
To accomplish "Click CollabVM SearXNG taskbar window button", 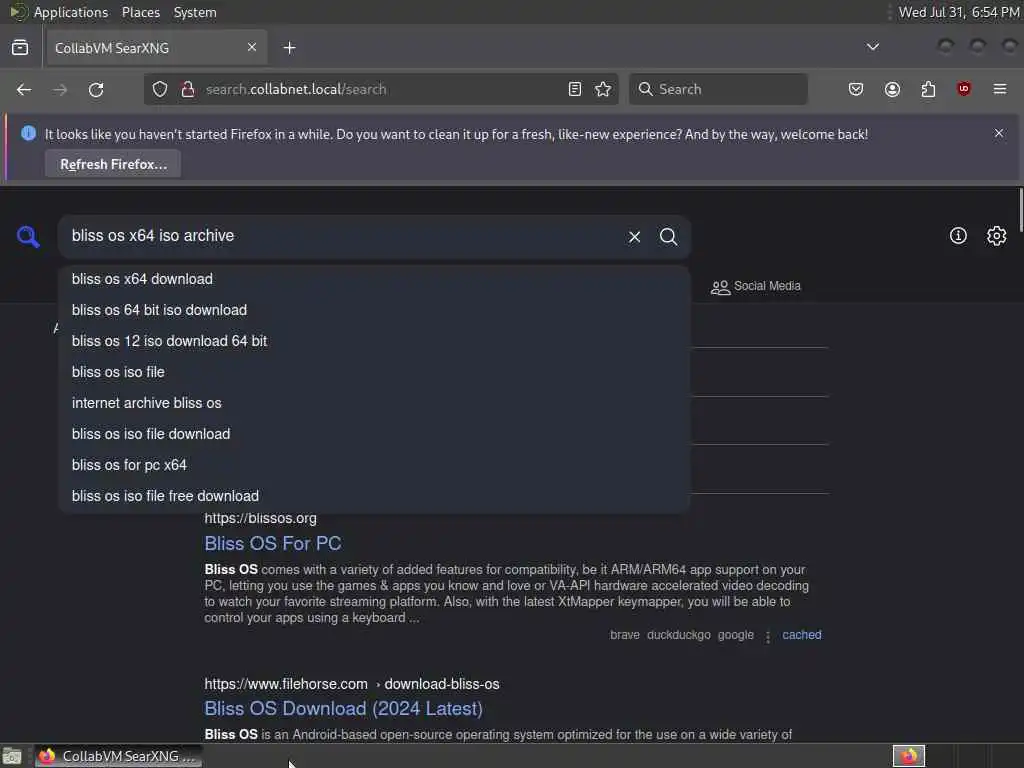I will click(119, 756).
